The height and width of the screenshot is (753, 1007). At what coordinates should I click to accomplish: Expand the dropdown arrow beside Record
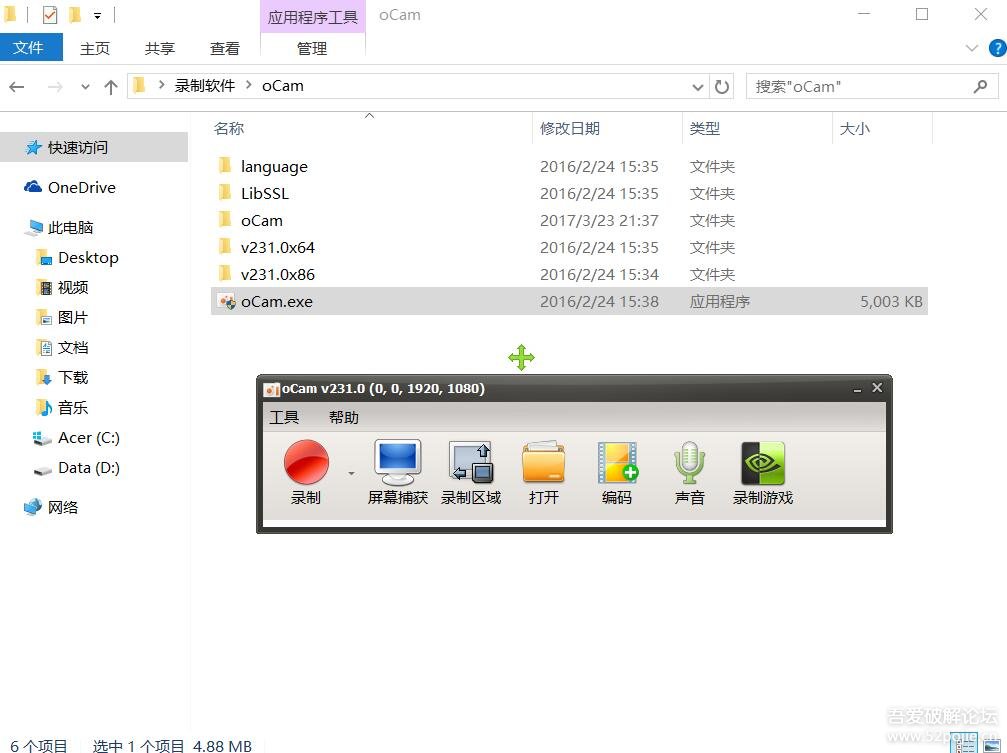351,472
